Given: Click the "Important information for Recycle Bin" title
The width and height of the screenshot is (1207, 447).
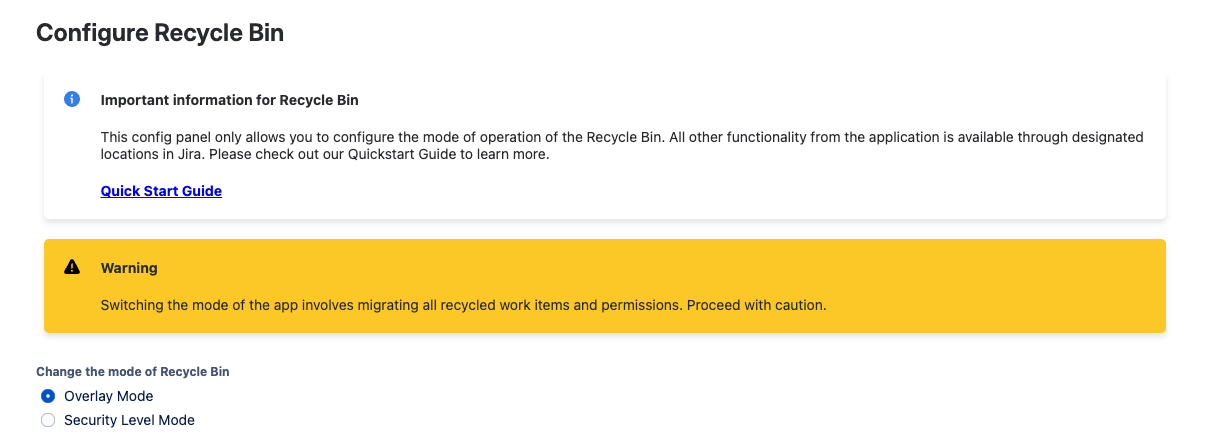Looking at the screenshot, I should point(229,101).
